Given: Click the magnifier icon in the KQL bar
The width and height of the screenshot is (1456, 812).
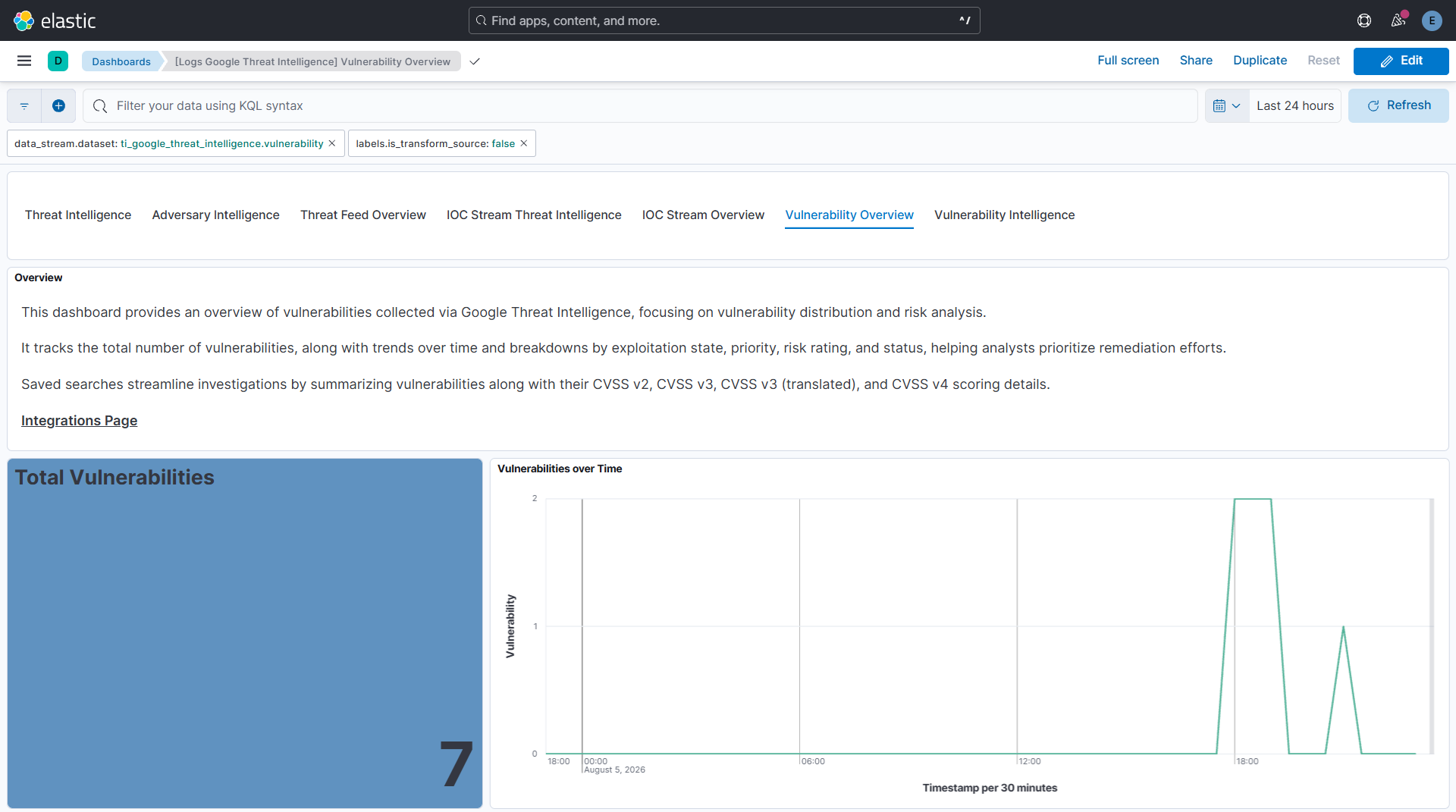Looking at the screenshot, I should 100,106.
